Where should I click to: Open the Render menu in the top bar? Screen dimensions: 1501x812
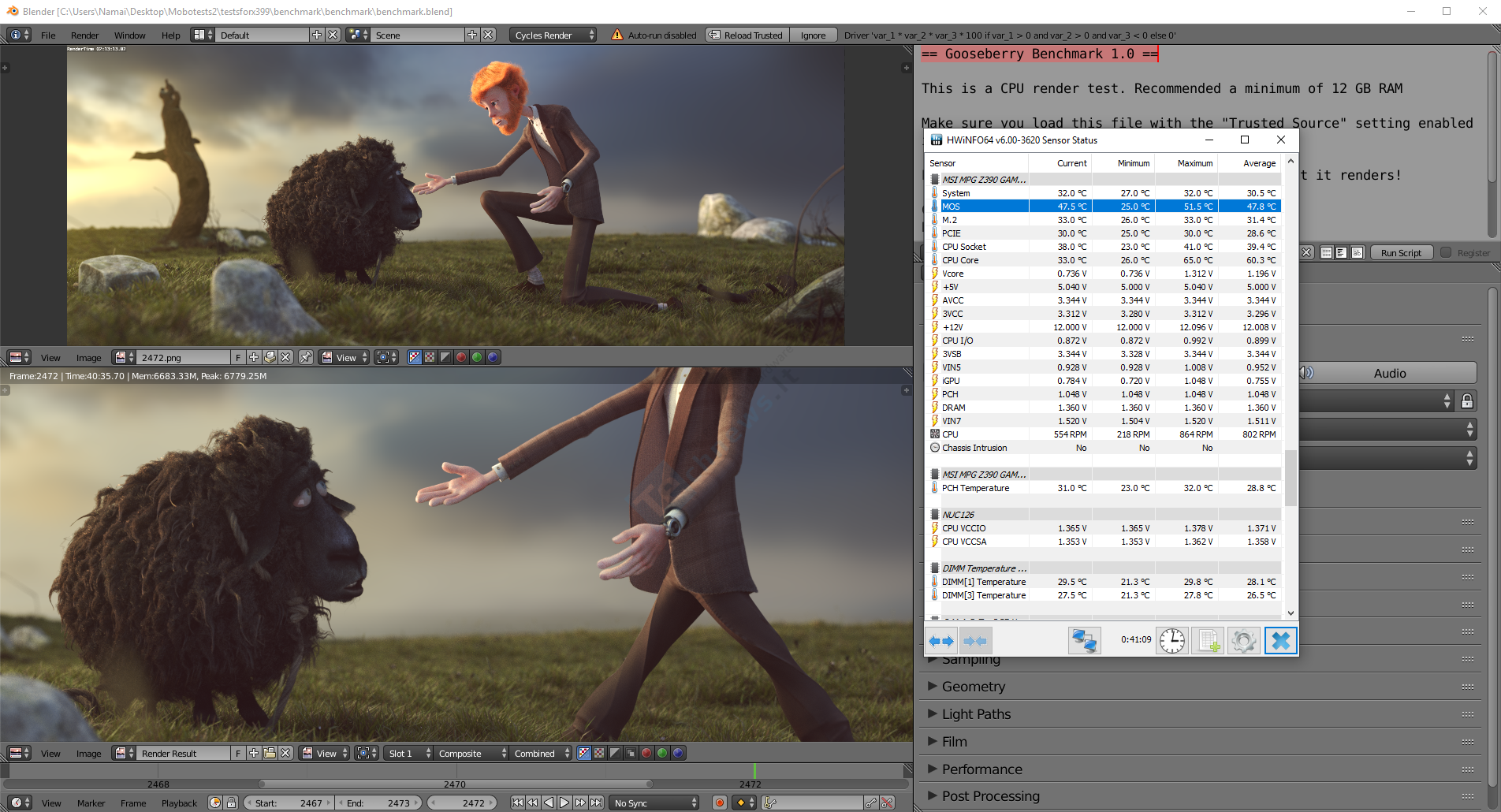click(84, 35)
